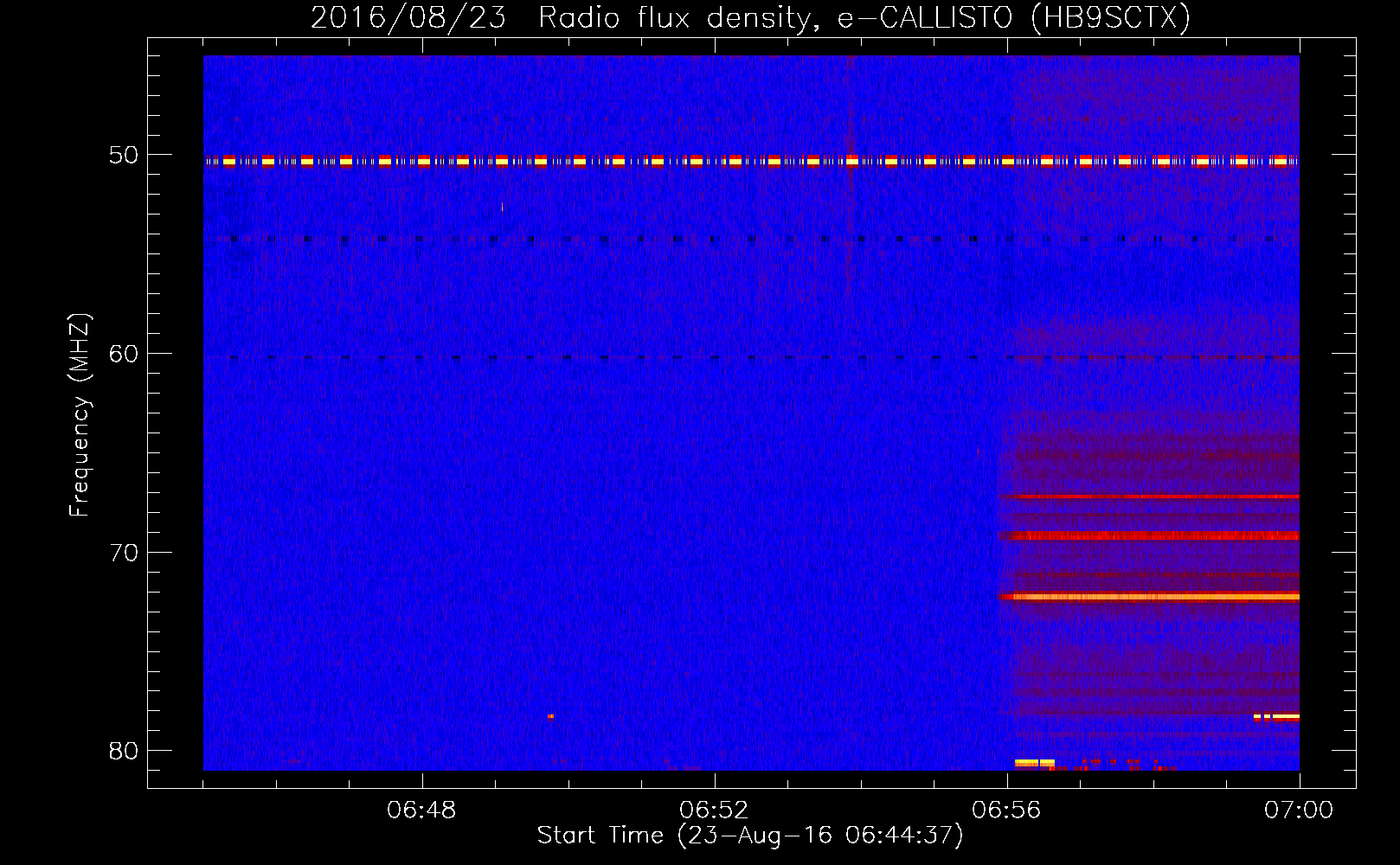This screenshot has height=865, width=1400.
Task: Click the 70 frequency tick label
Action: [x=124, y=553]
